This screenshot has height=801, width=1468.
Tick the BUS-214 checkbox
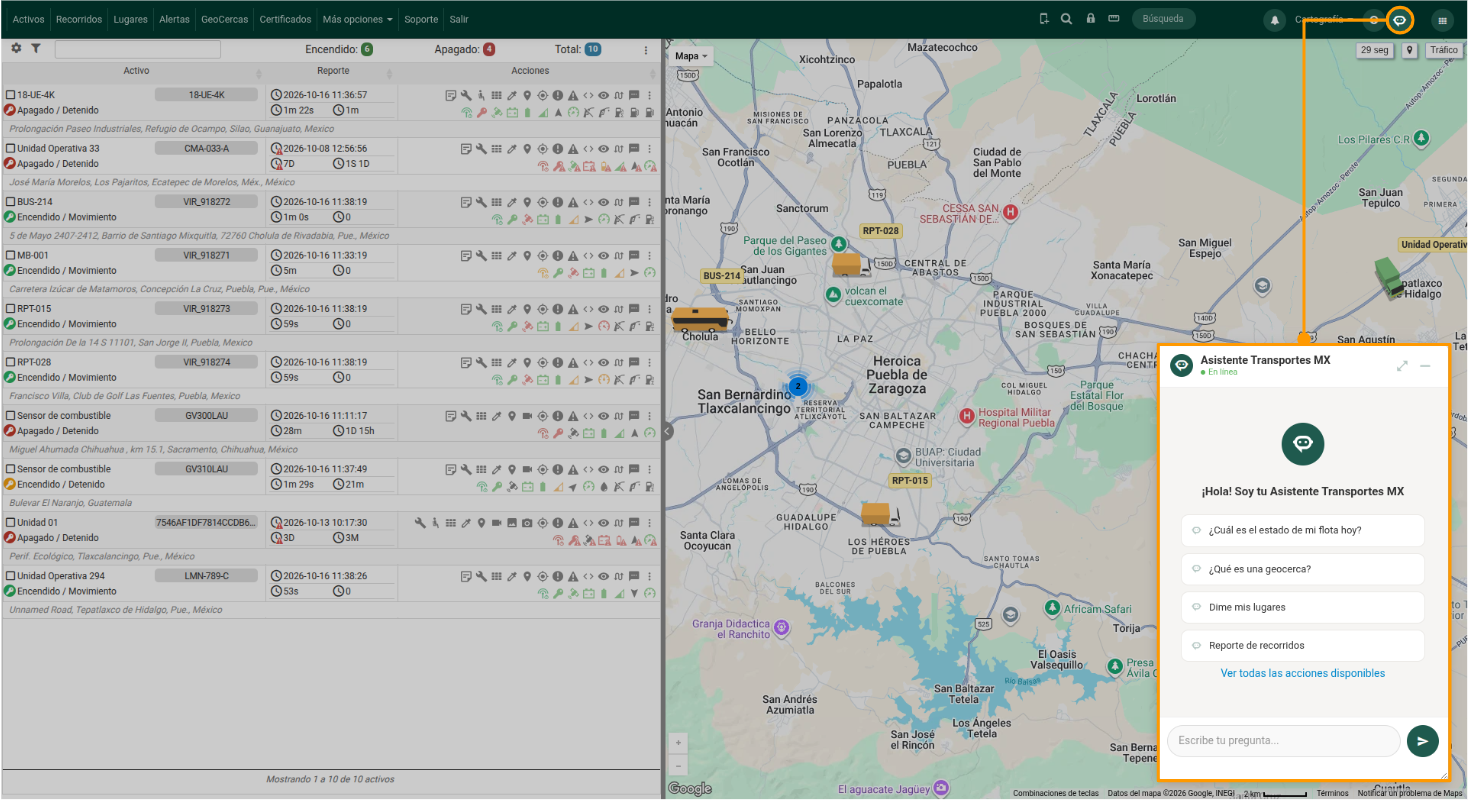click(11, 202)
